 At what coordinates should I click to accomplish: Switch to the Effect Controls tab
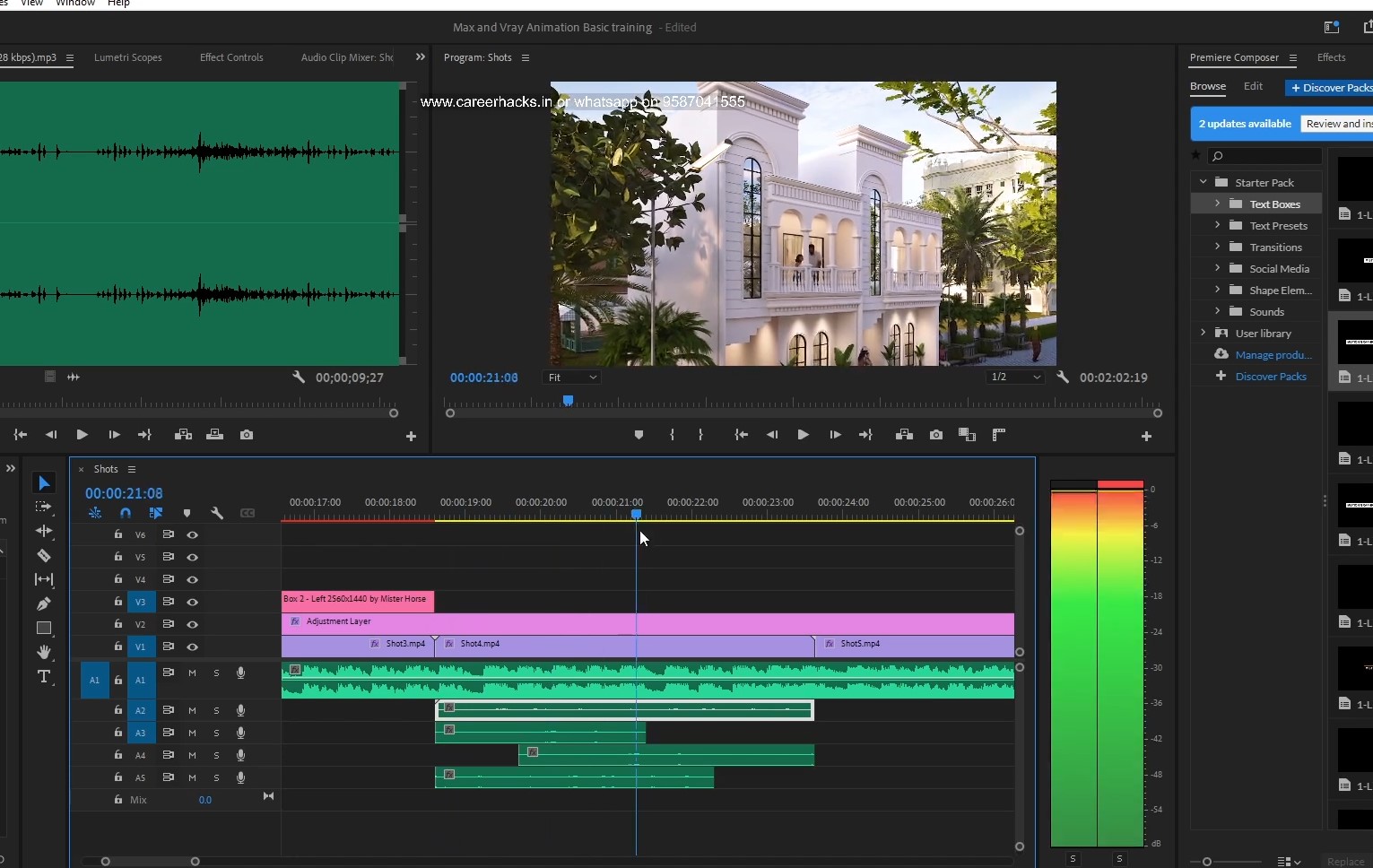(x=230, y=57)
